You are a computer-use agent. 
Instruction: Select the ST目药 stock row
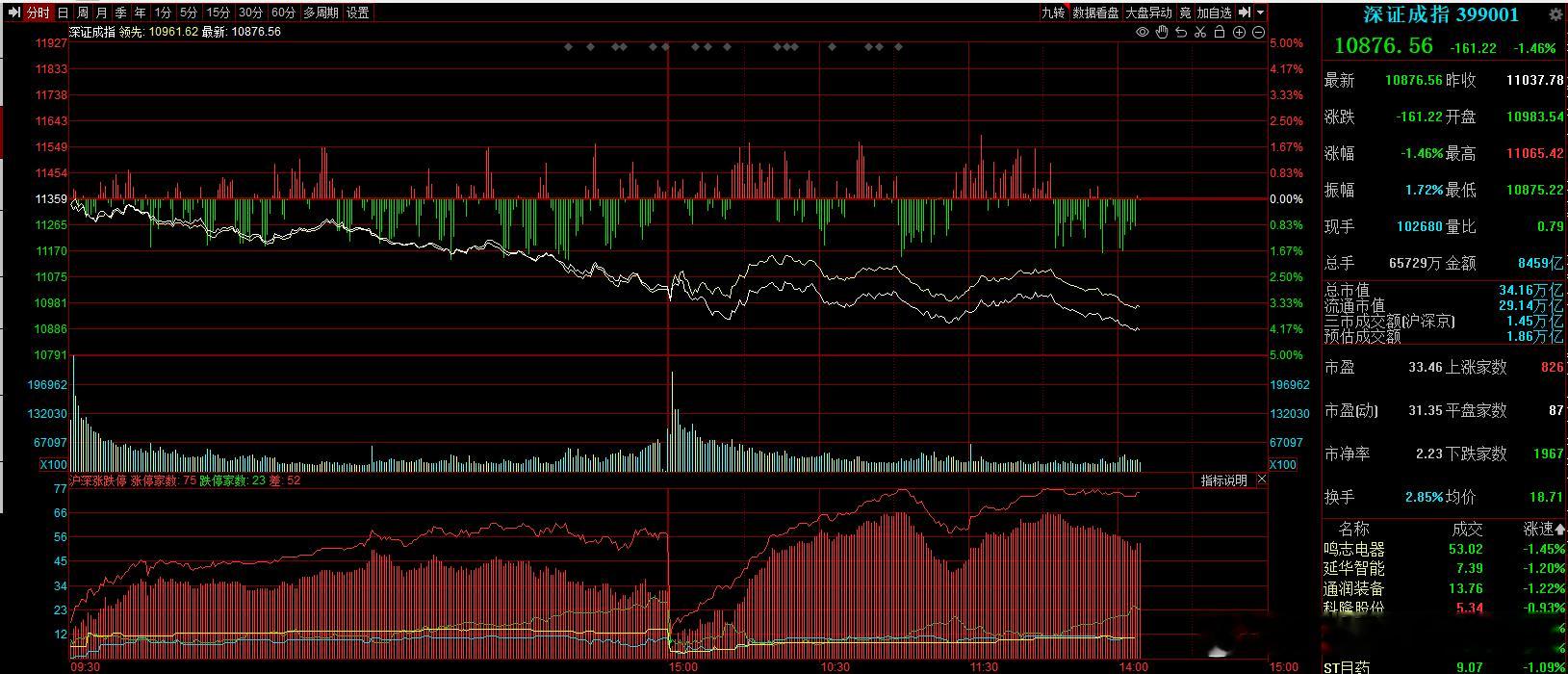(1445, 666)
